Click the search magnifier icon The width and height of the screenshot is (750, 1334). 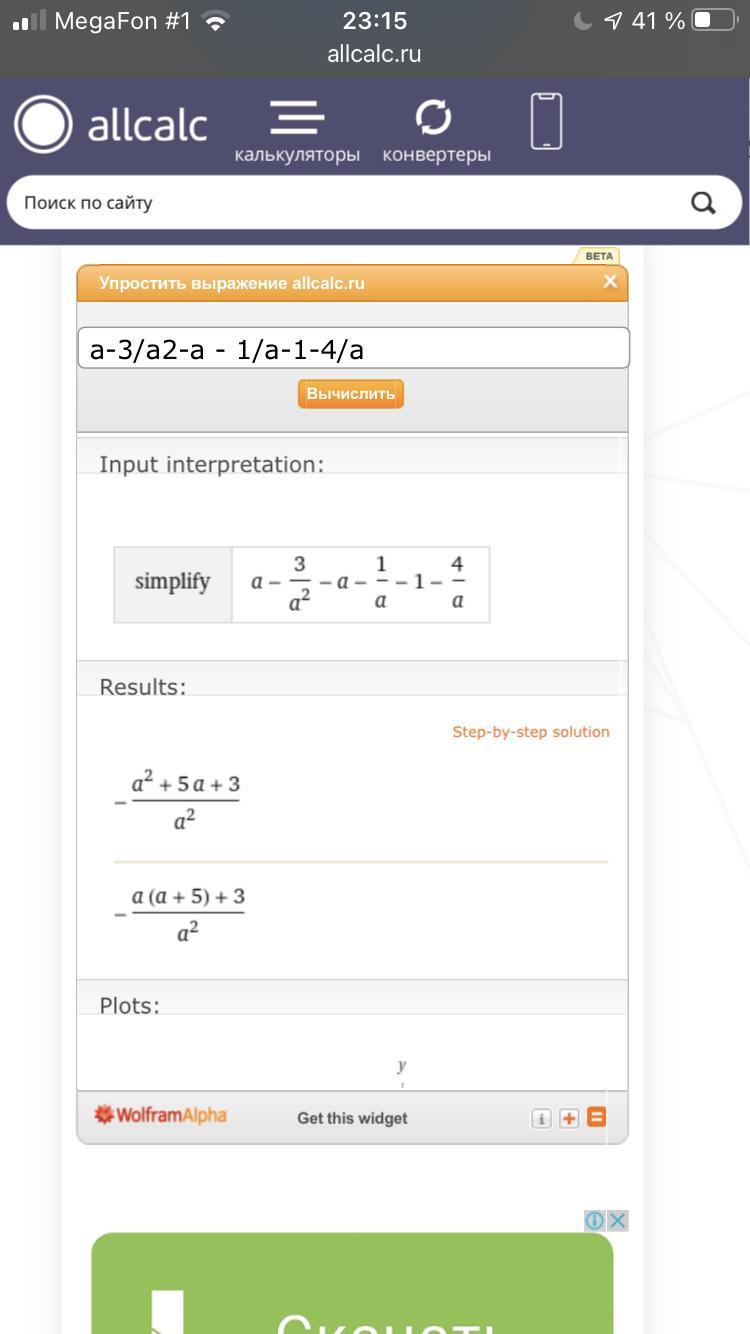(703, 203)
